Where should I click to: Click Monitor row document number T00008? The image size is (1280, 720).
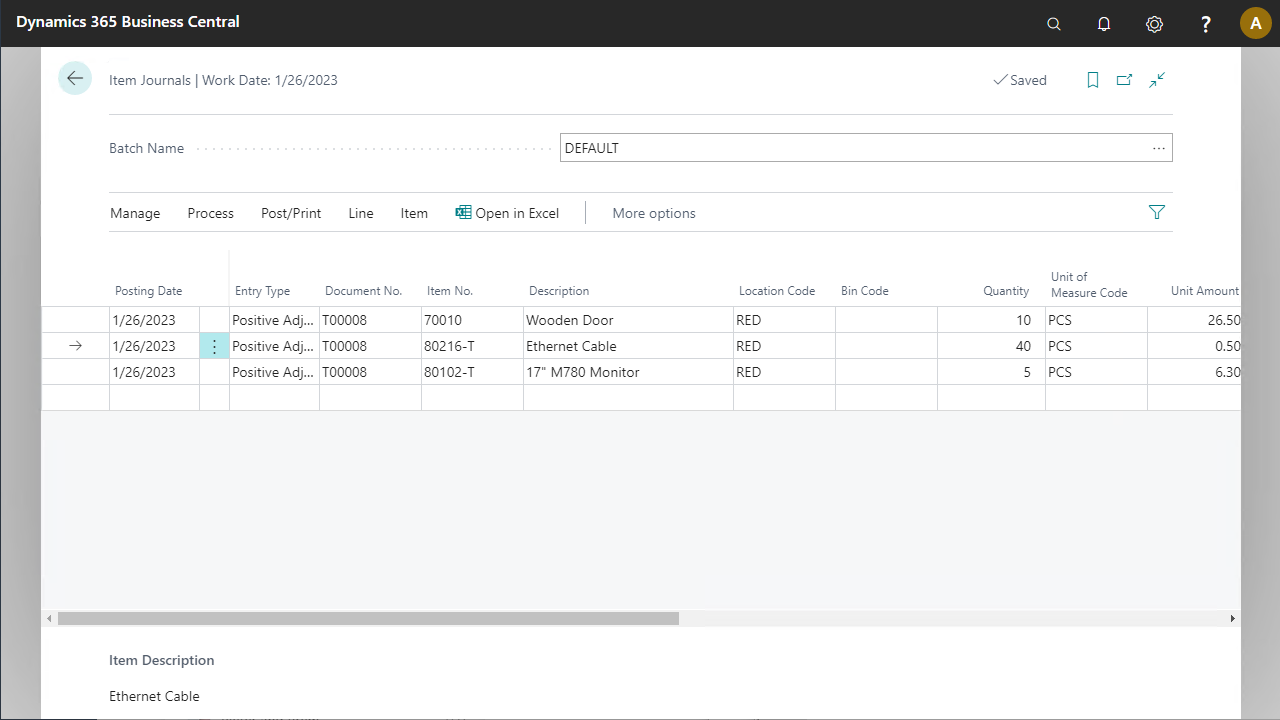coord(370,372)
